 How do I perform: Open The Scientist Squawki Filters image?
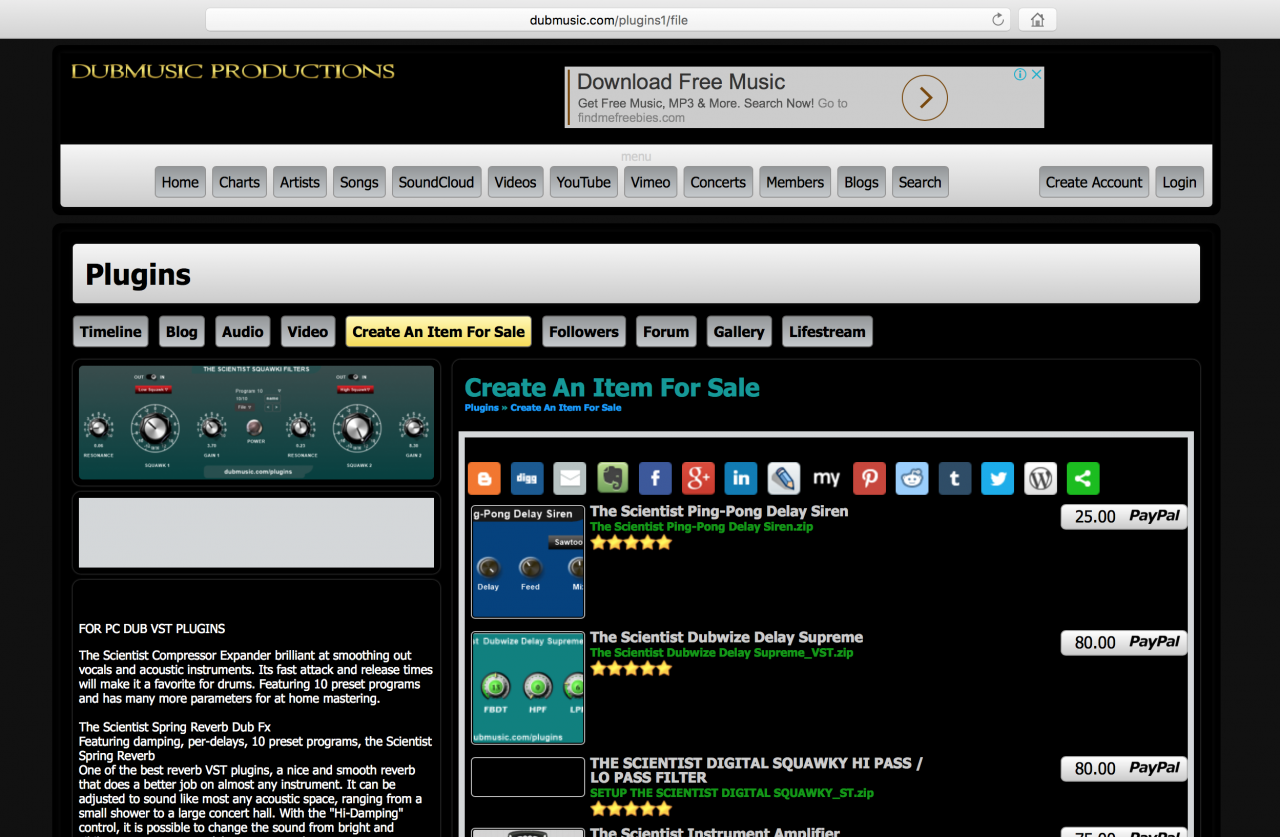click(x=256, y=422)
